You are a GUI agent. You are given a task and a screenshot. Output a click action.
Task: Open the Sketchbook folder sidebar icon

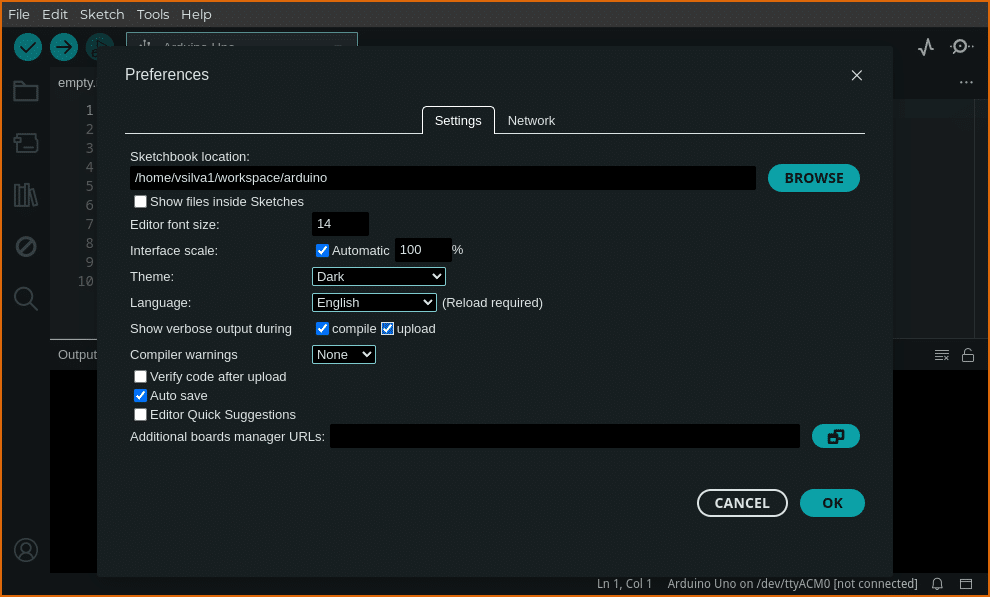pos(26,92)
